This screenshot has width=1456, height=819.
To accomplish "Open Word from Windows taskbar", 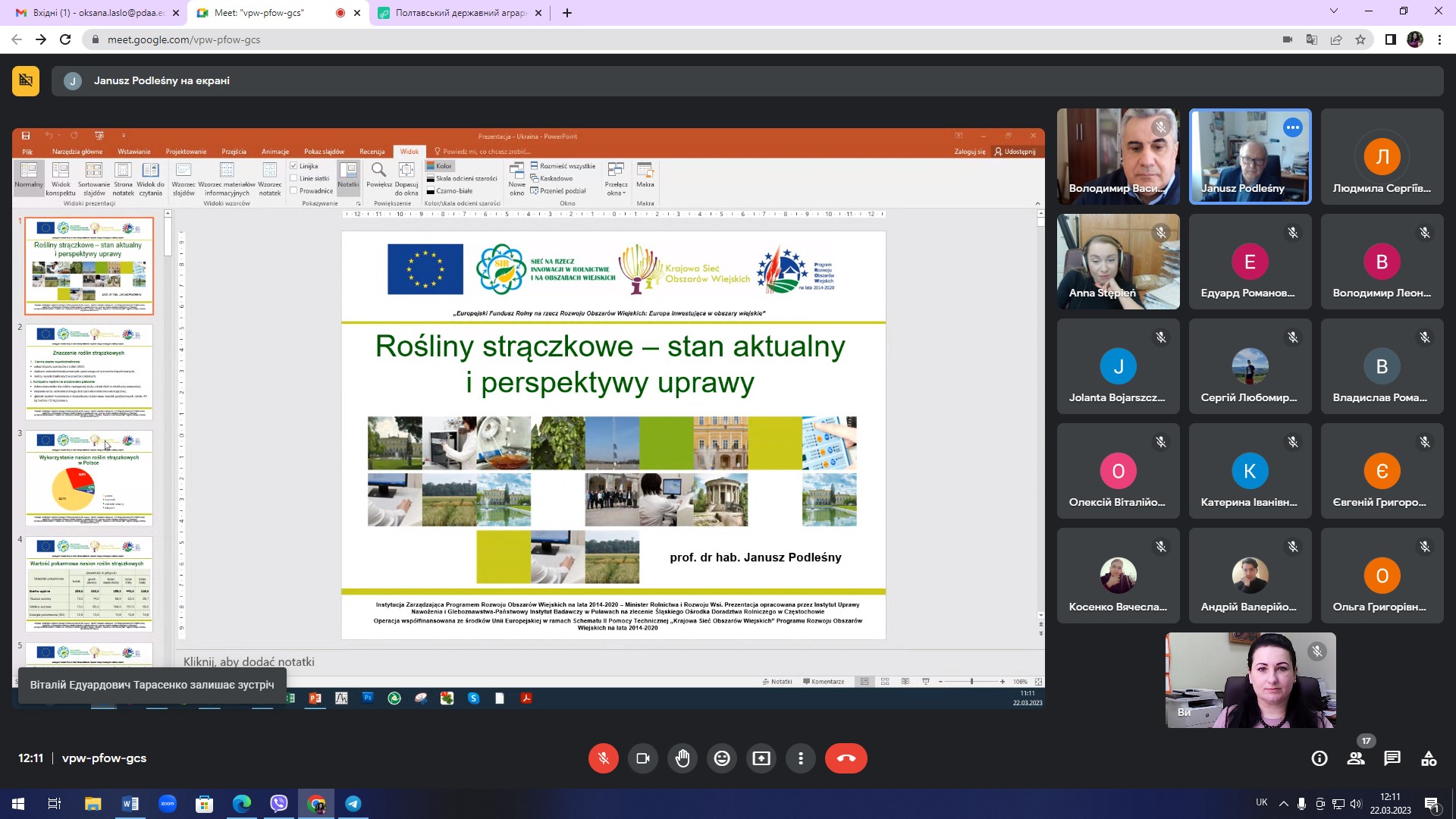I will [x=130, y=804].
